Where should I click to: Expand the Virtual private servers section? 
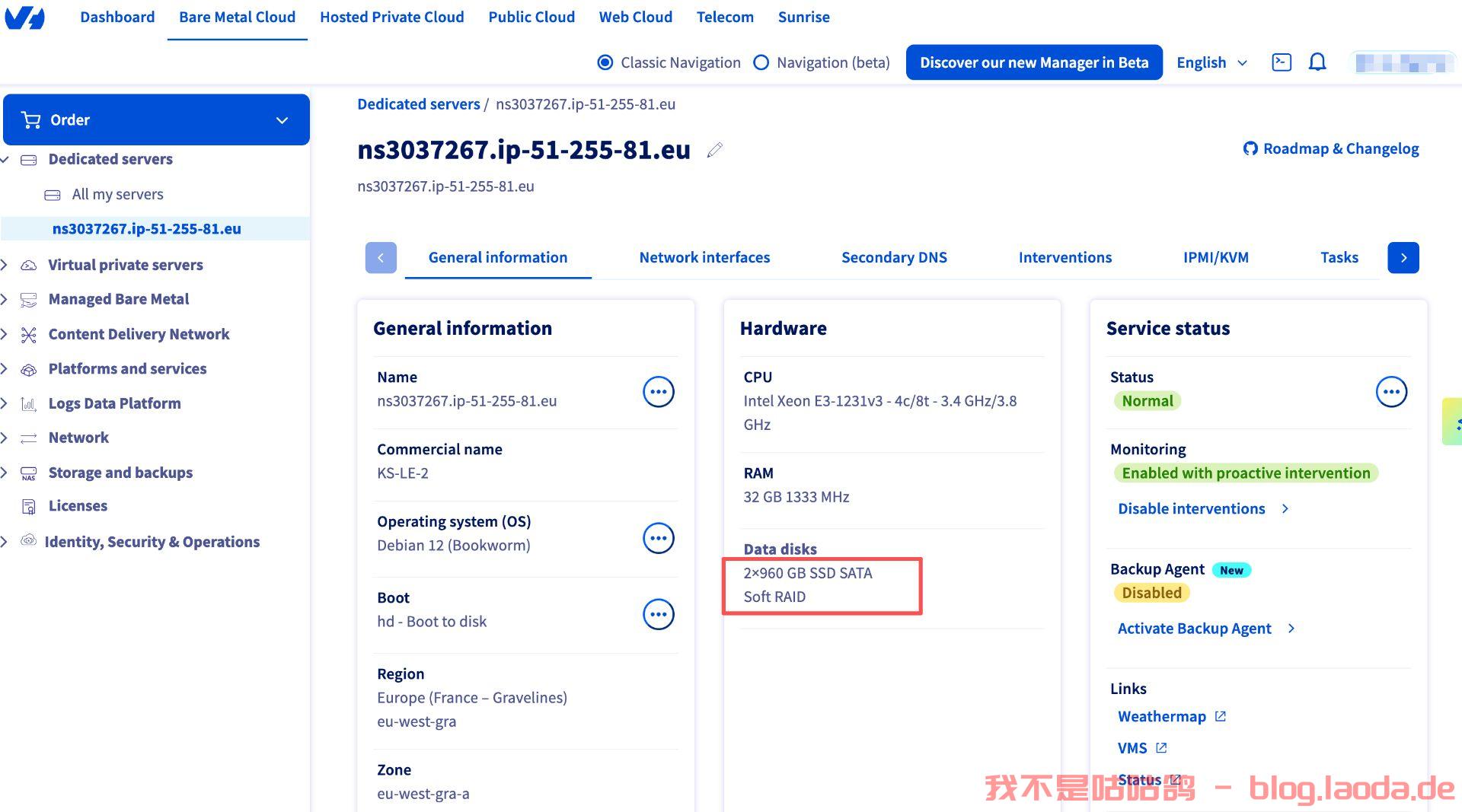[5, 265]
